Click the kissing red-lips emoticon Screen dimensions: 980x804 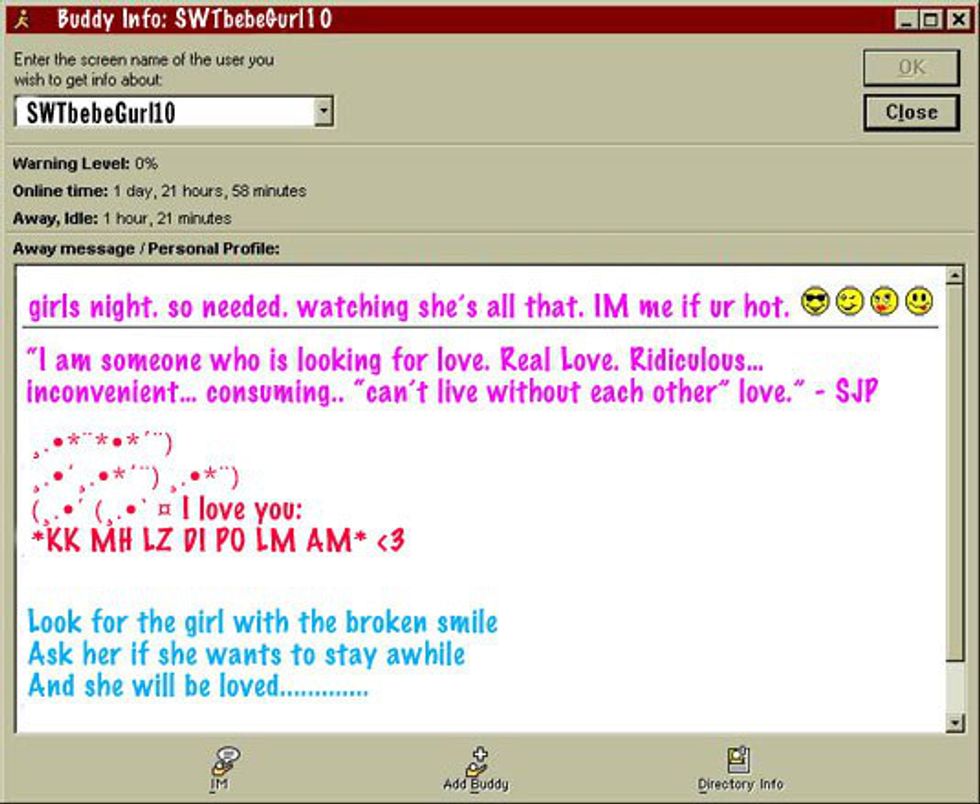click(x=884, y=301)
